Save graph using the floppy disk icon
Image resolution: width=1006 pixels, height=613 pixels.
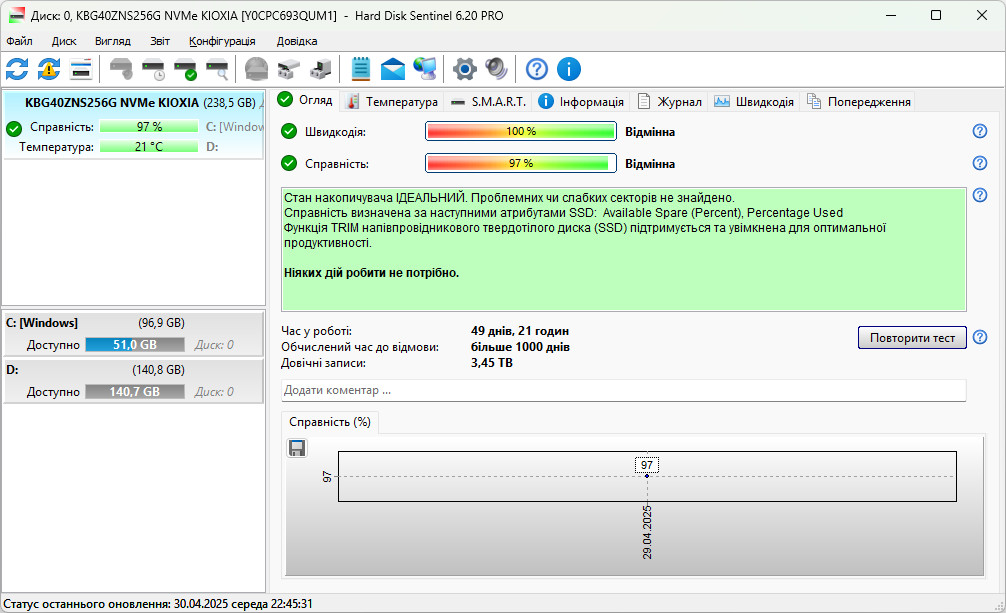(x=297, y=448)
